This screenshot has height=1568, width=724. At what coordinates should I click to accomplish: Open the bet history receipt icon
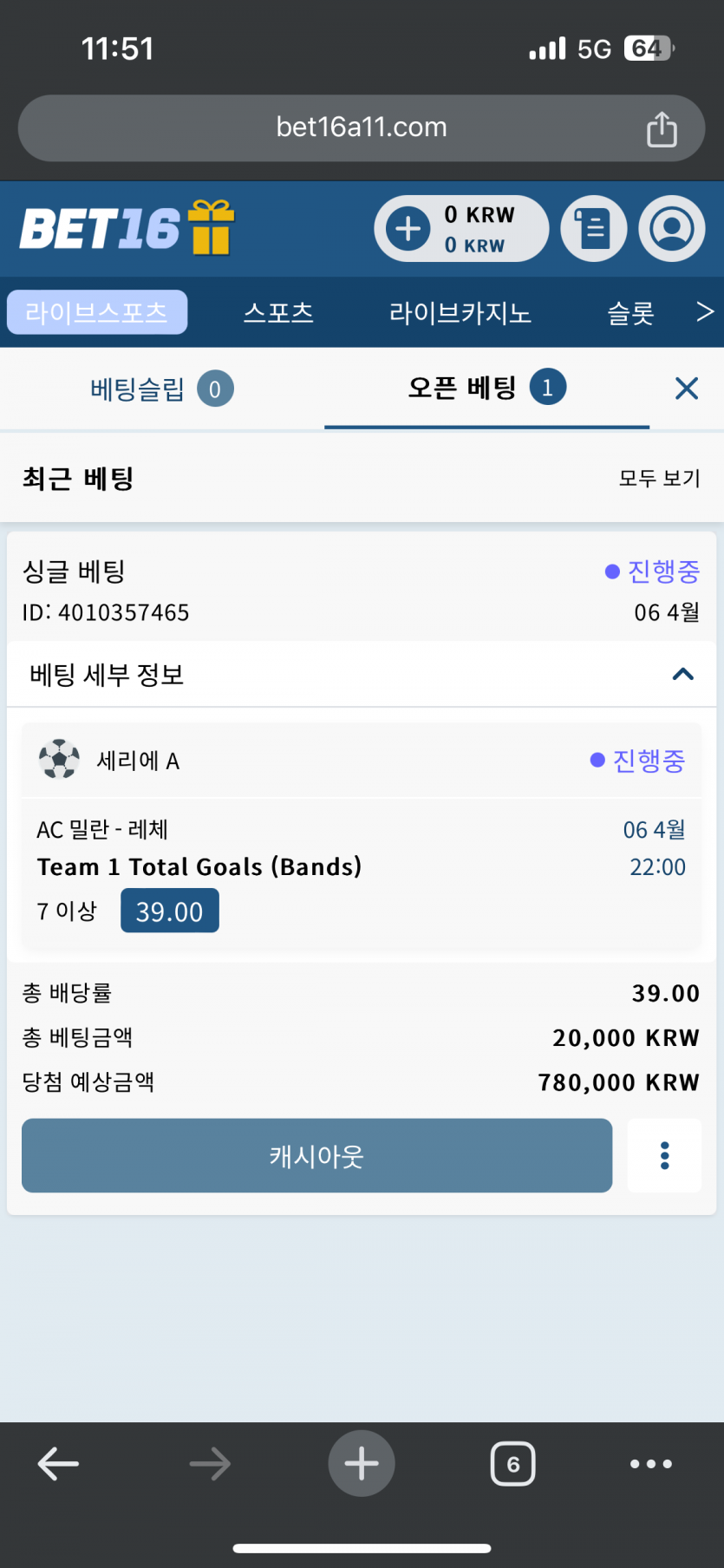point(594,229)
